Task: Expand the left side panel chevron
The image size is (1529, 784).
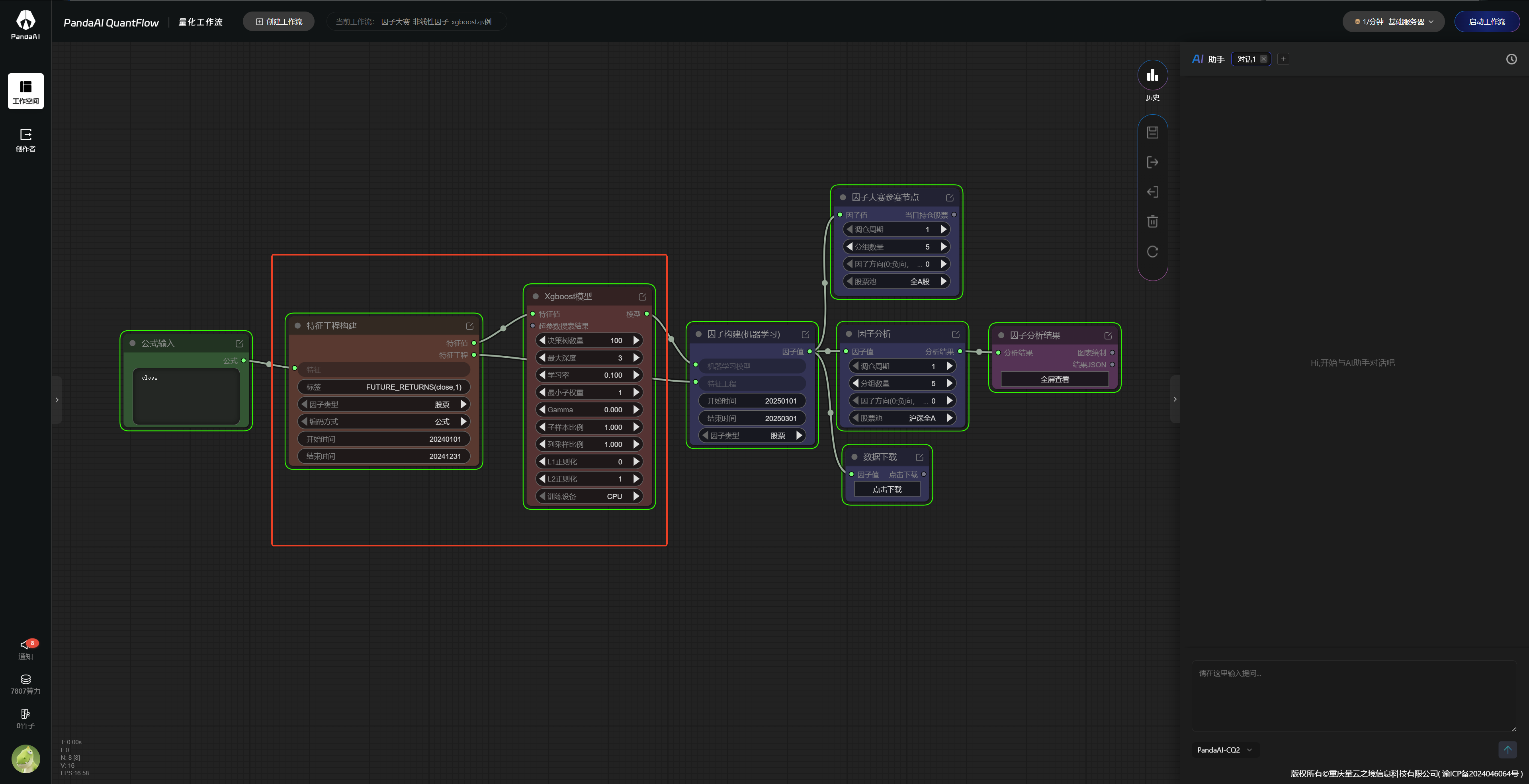Action: click(57, 400)
